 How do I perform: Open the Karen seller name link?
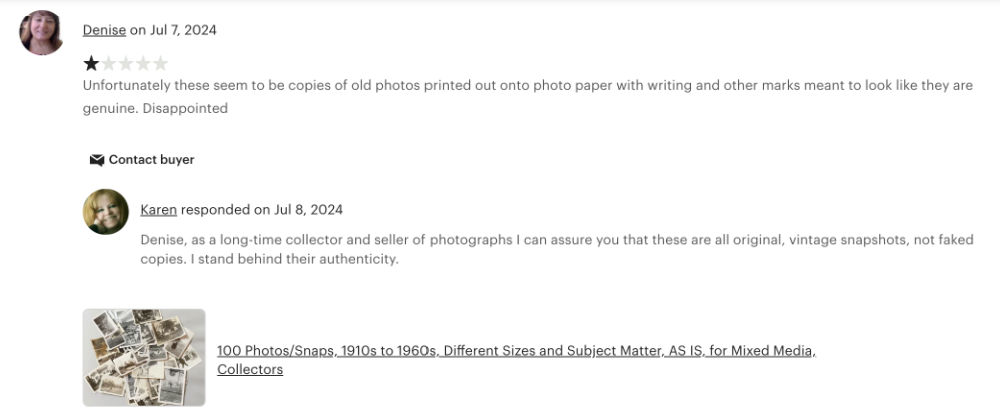158,210
